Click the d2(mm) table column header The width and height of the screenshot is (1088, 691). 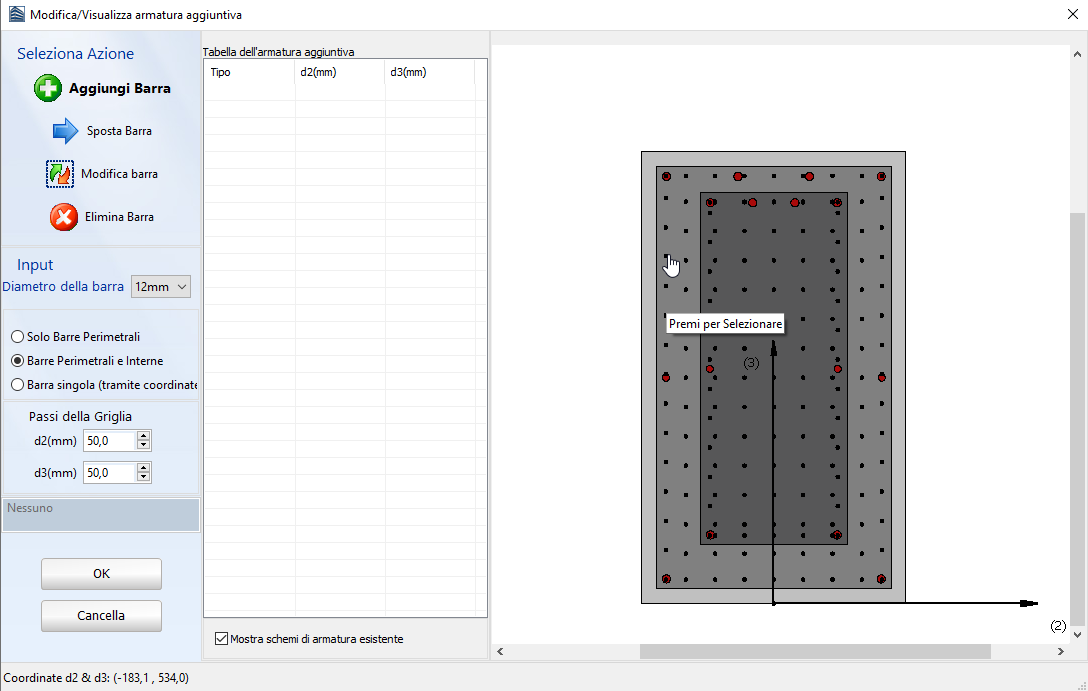339,72
